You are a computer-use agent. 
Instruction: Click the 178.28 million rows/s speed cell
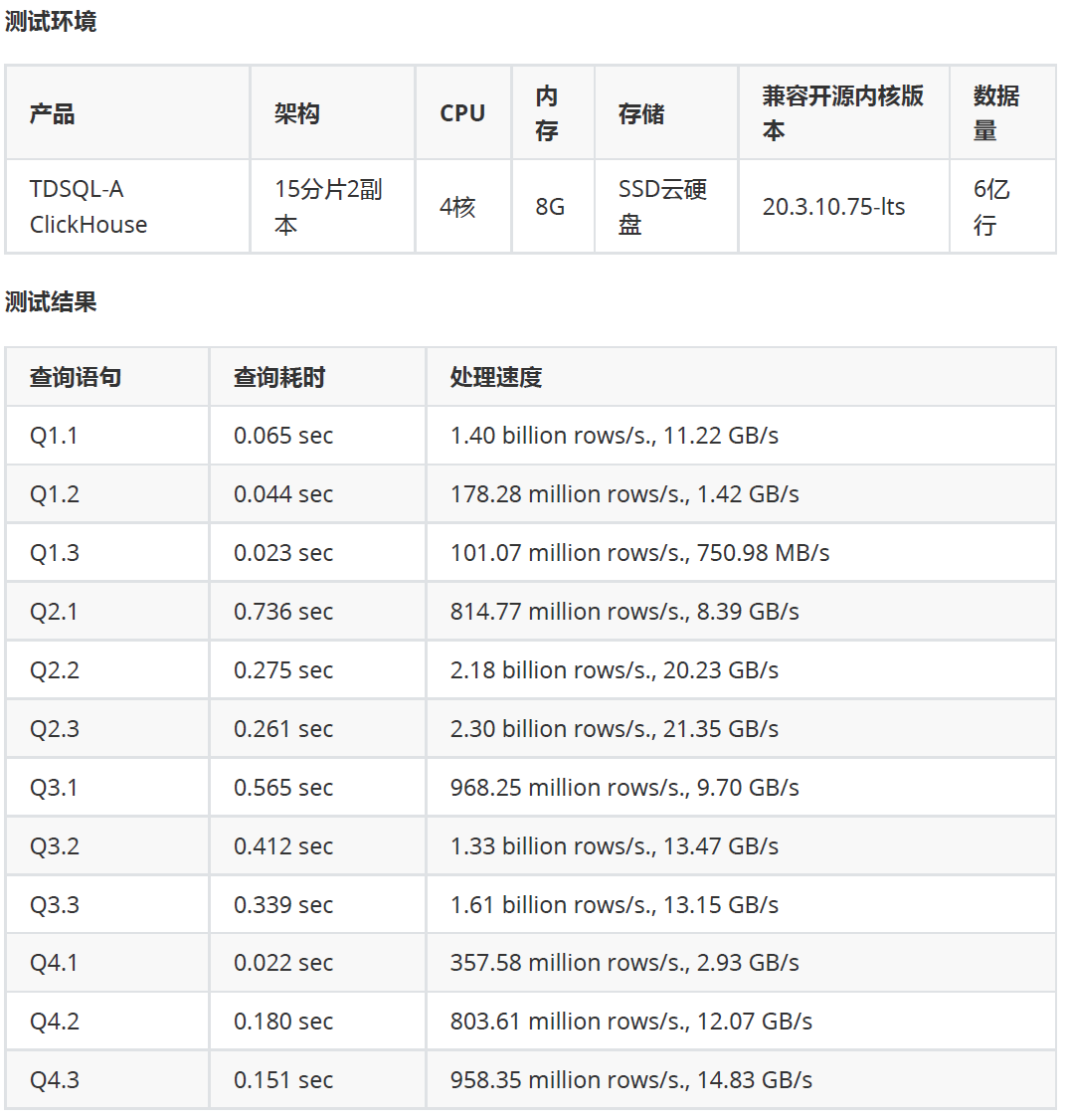pos(741,494)
